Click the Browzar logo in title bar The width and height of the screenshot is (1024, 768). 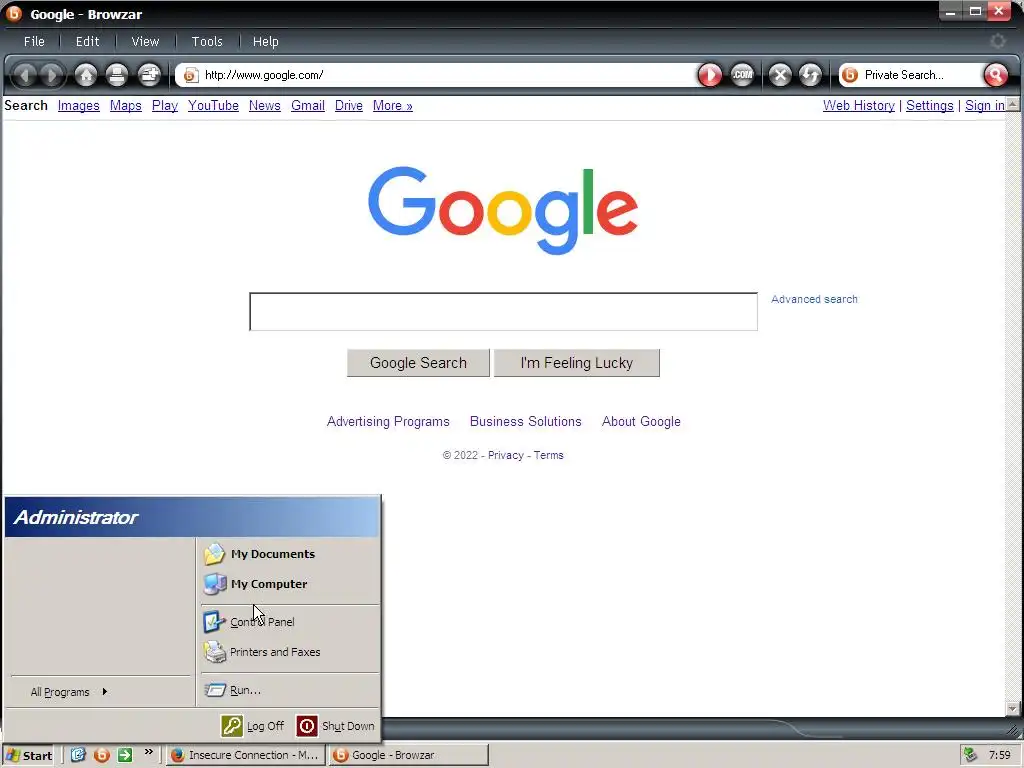click(14, 14)
